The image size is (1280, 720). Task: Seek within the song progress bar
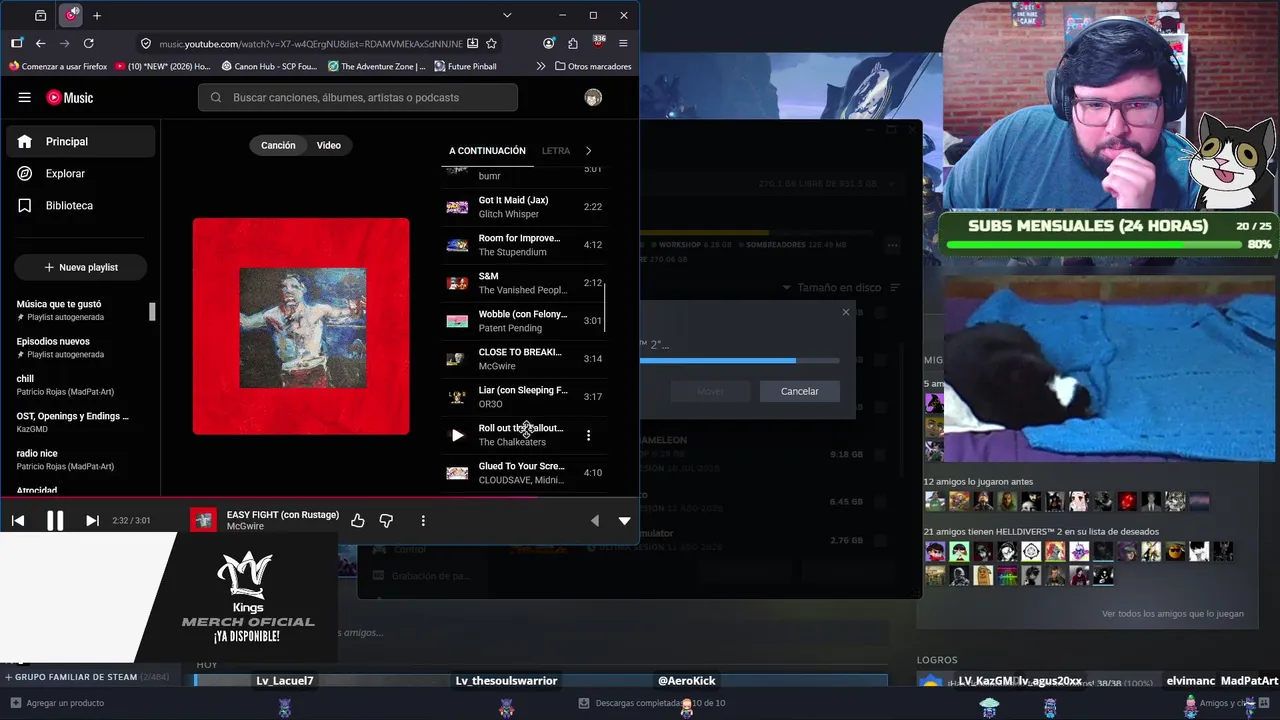tap(319, 497)
